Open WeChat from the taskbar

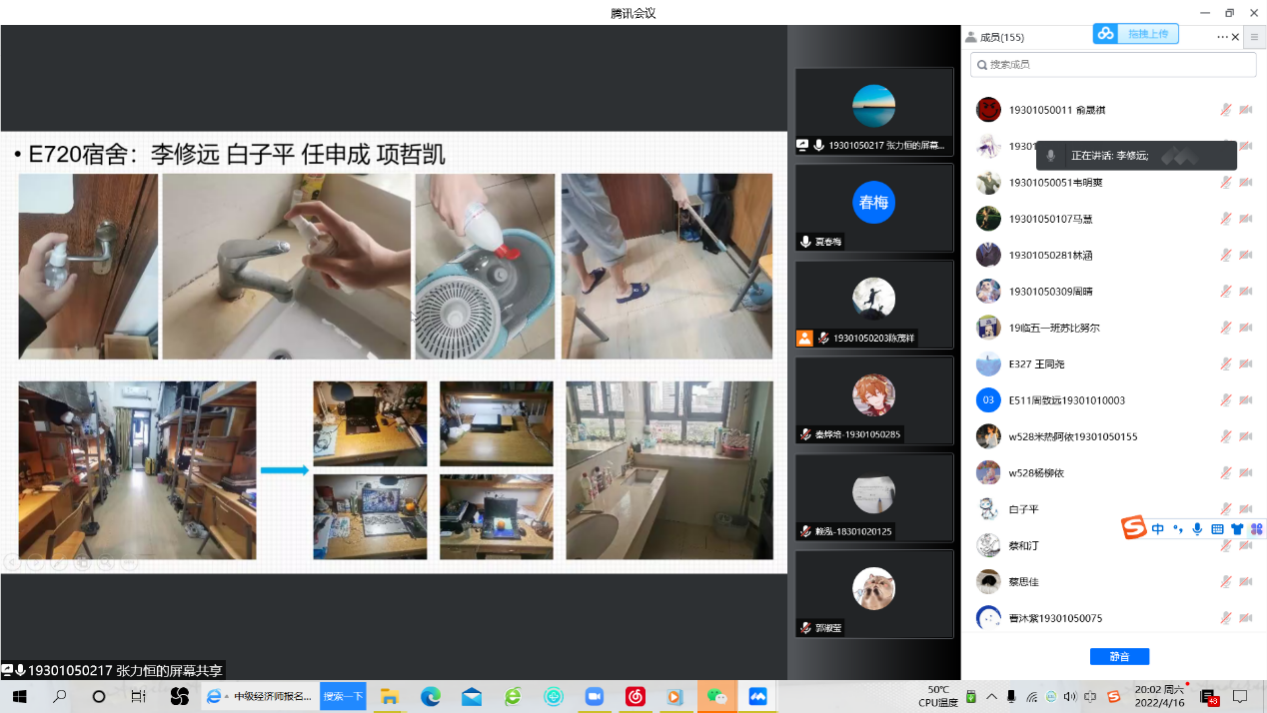click(717, 696)
